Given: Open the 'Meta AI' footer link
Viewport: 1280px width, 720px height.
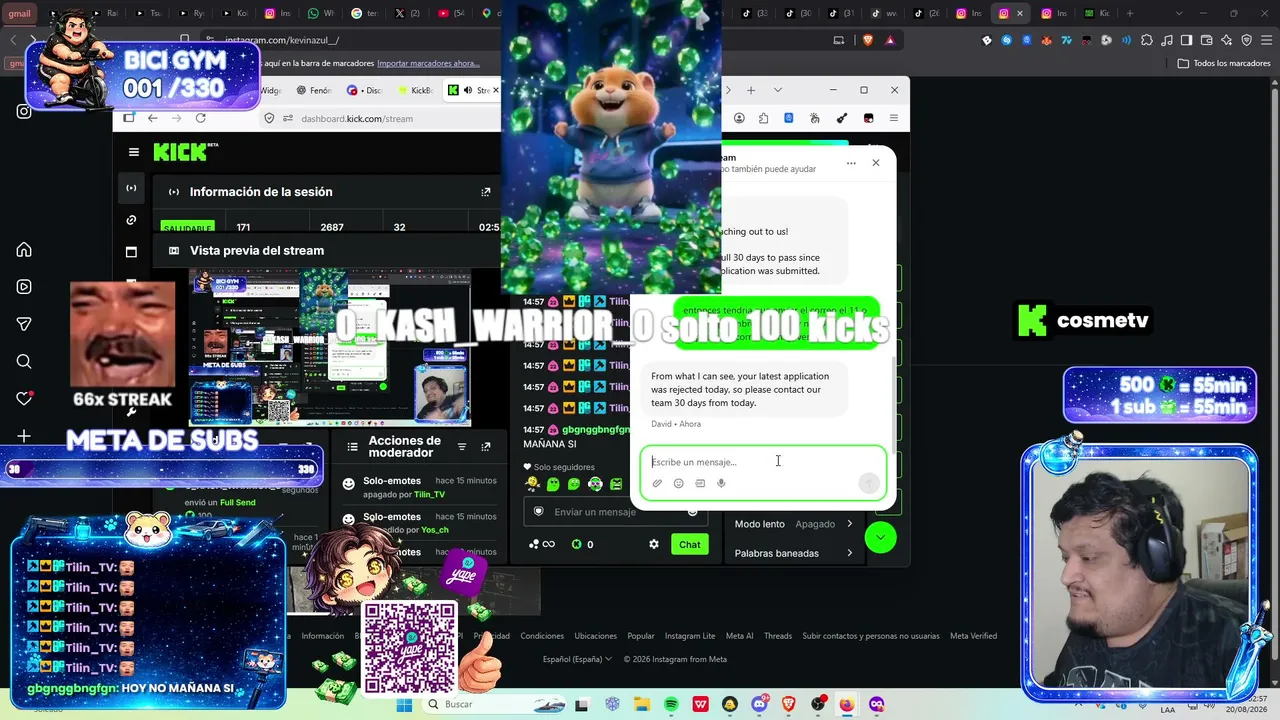Looking at the screenshot, I should click(x=740, y=636).
